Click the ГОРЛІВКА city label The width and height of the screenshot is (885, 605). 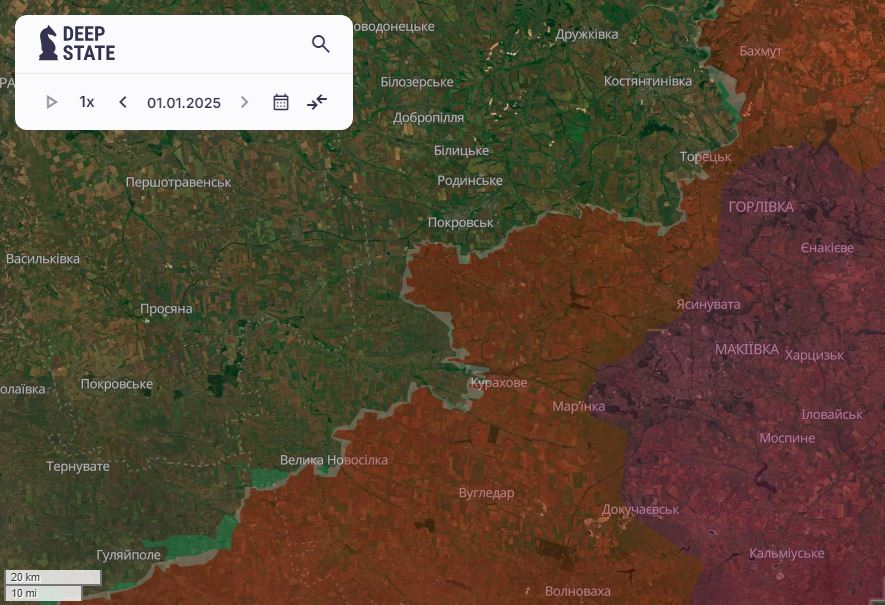761,207
